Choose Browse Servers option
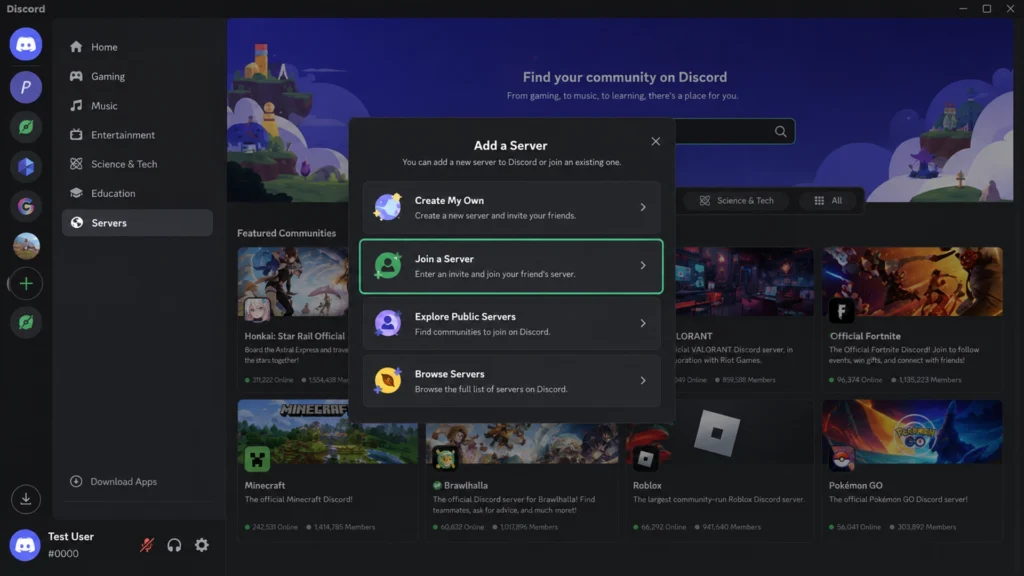The height and width of the screenshot is (576, 1024). [511, 381]
